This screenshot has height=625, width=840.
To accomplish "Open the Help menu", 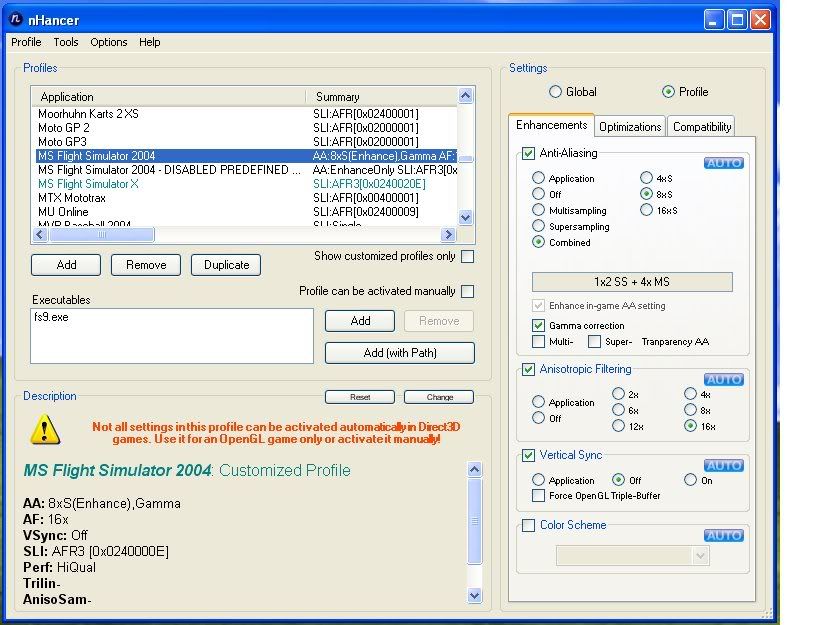I will [149, 42].
